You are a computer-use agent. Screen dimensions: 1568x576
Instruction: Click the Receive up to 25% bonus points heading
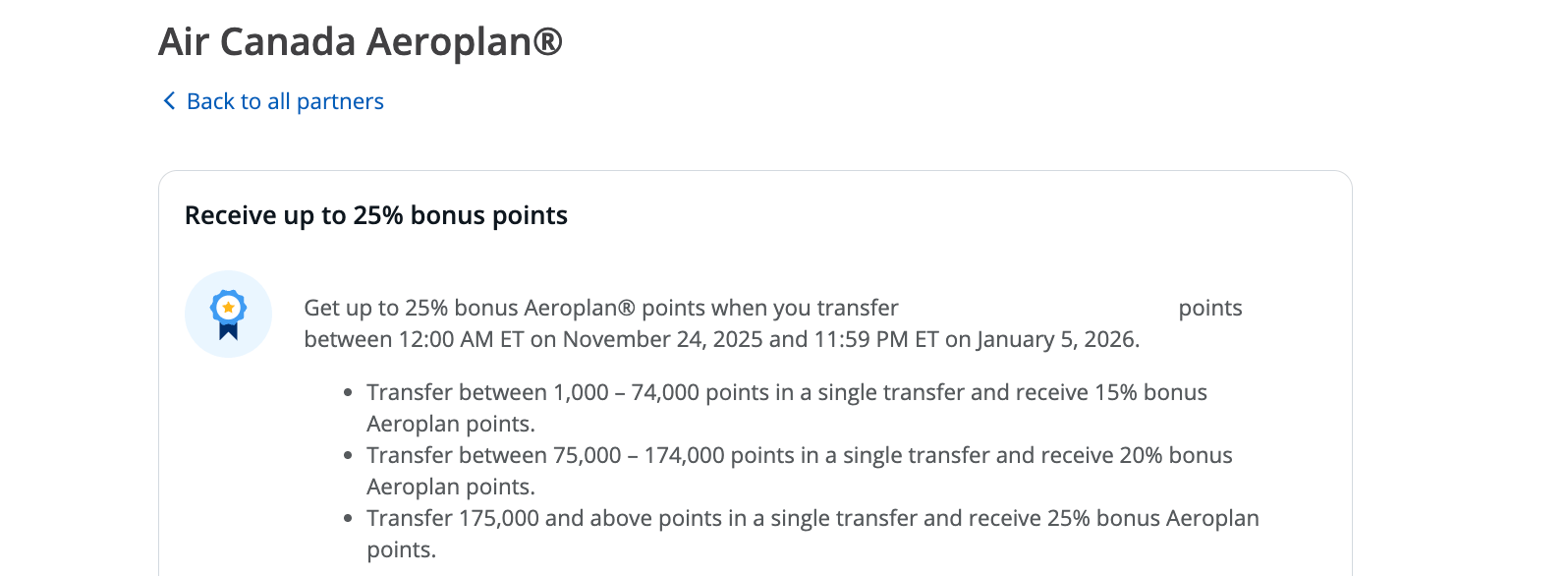(x=374, y=215)
